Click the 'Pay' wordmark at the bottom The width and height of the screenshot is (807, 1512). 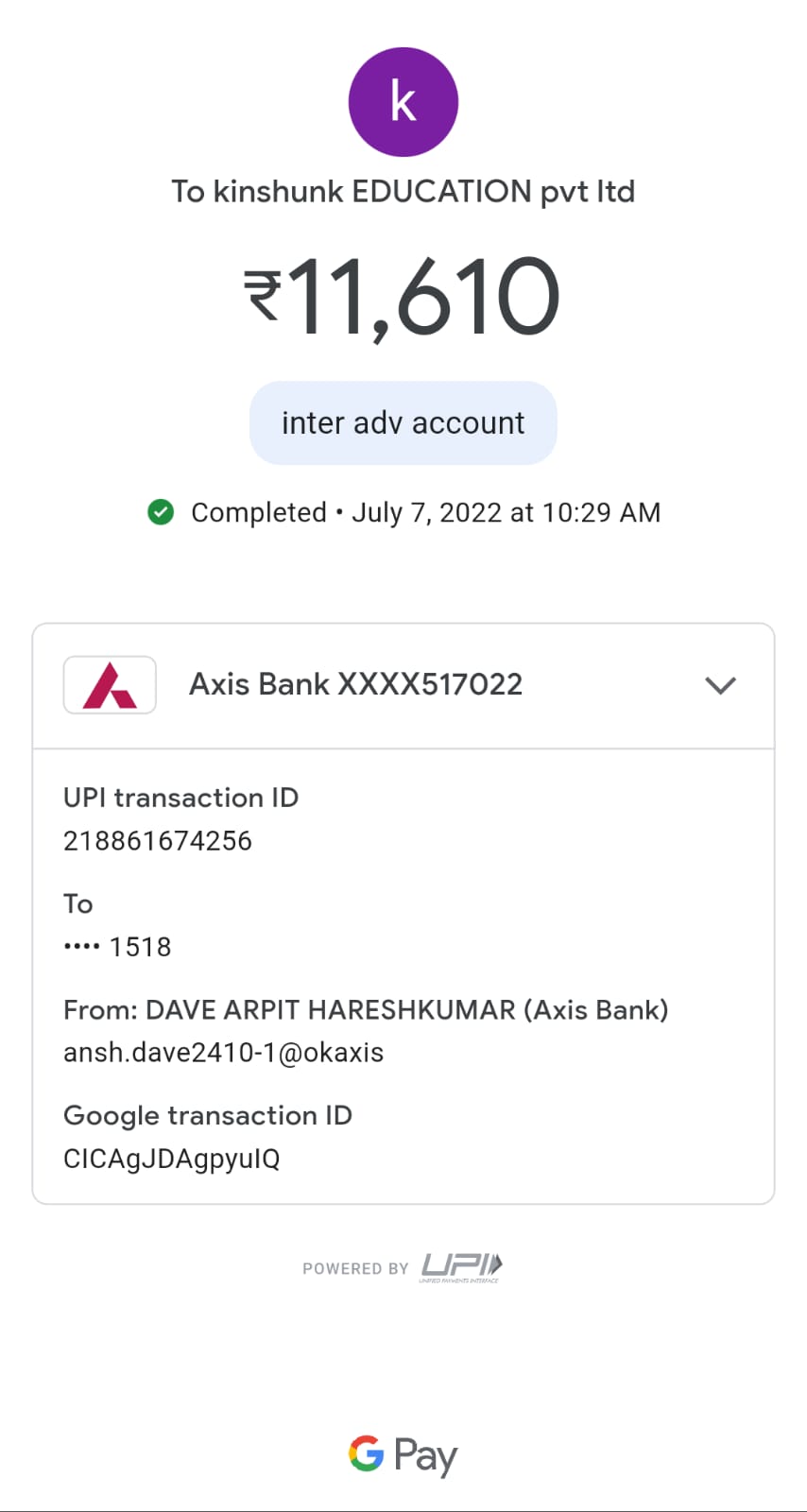(425, 1455)
